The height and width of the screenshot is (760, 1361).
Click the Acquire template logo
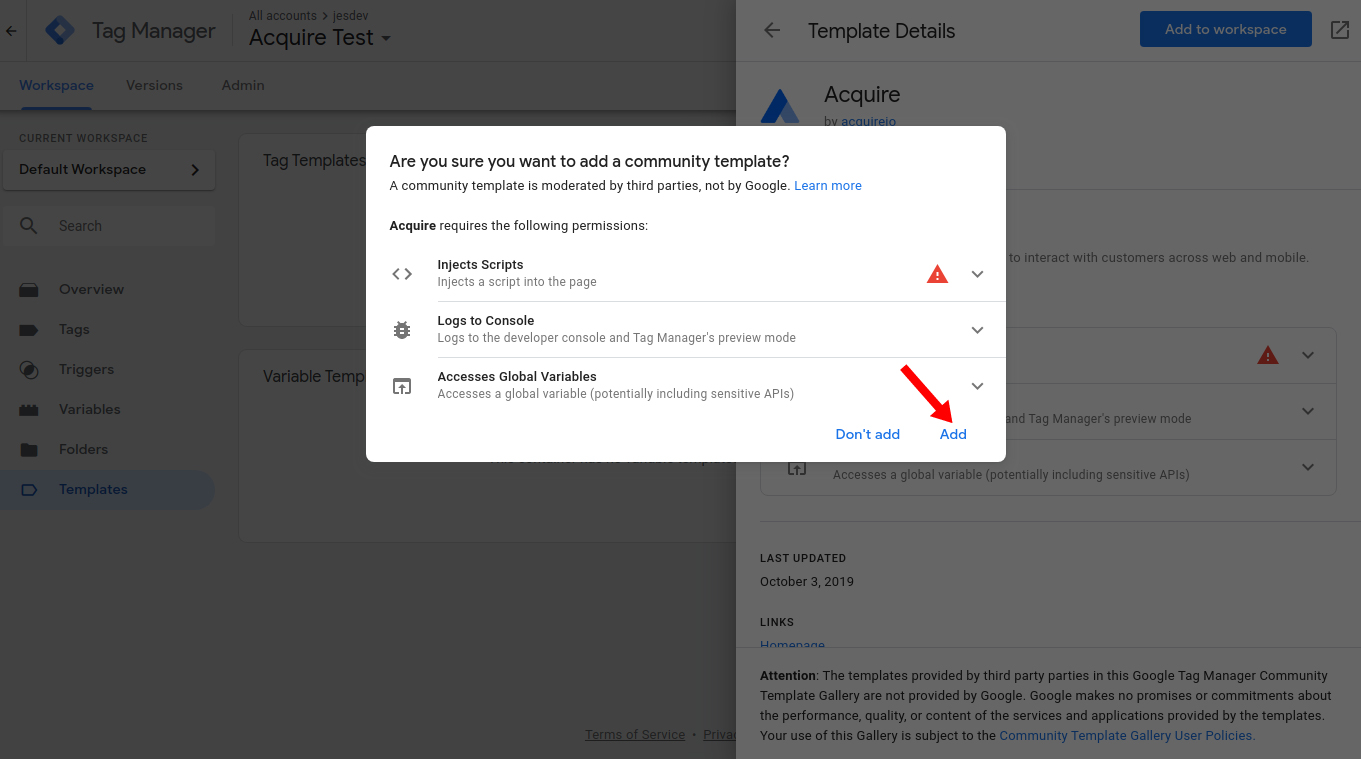[x=780, y=106]
